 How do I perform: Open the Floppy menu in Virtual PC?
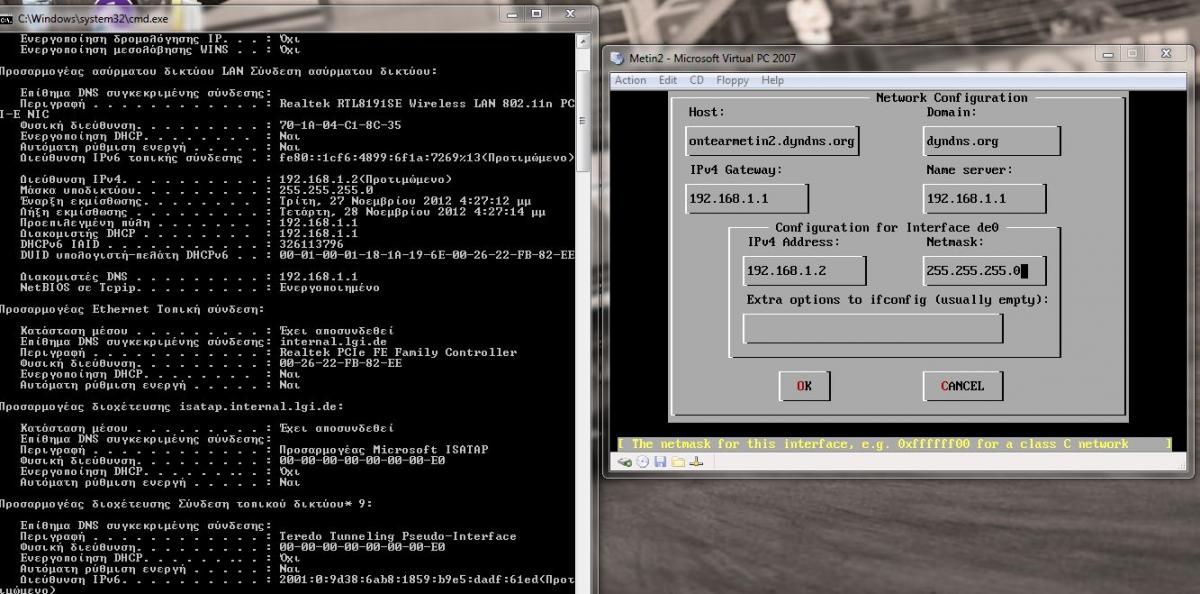(732, 80)
